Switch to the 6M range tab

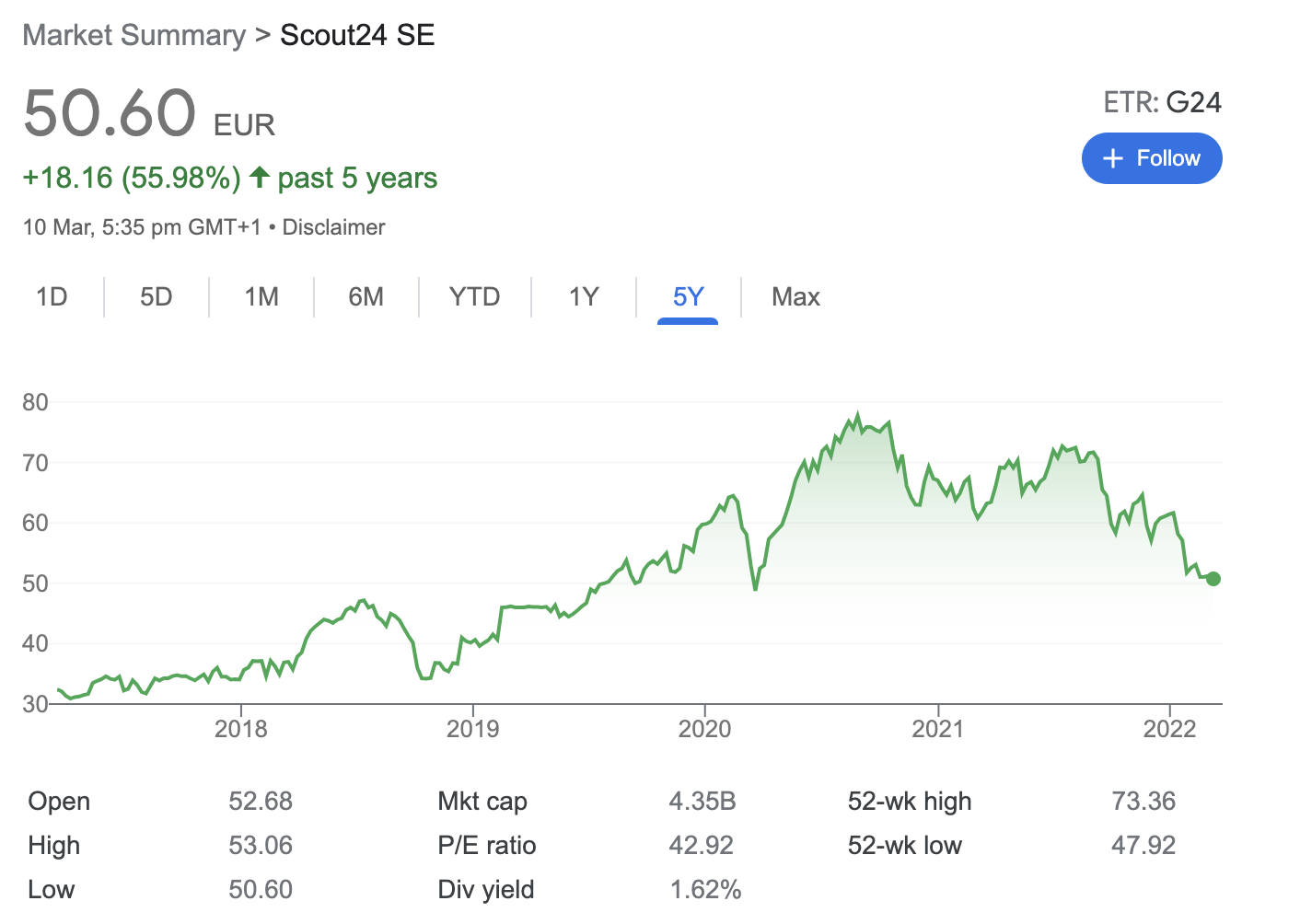pos(366,296)
